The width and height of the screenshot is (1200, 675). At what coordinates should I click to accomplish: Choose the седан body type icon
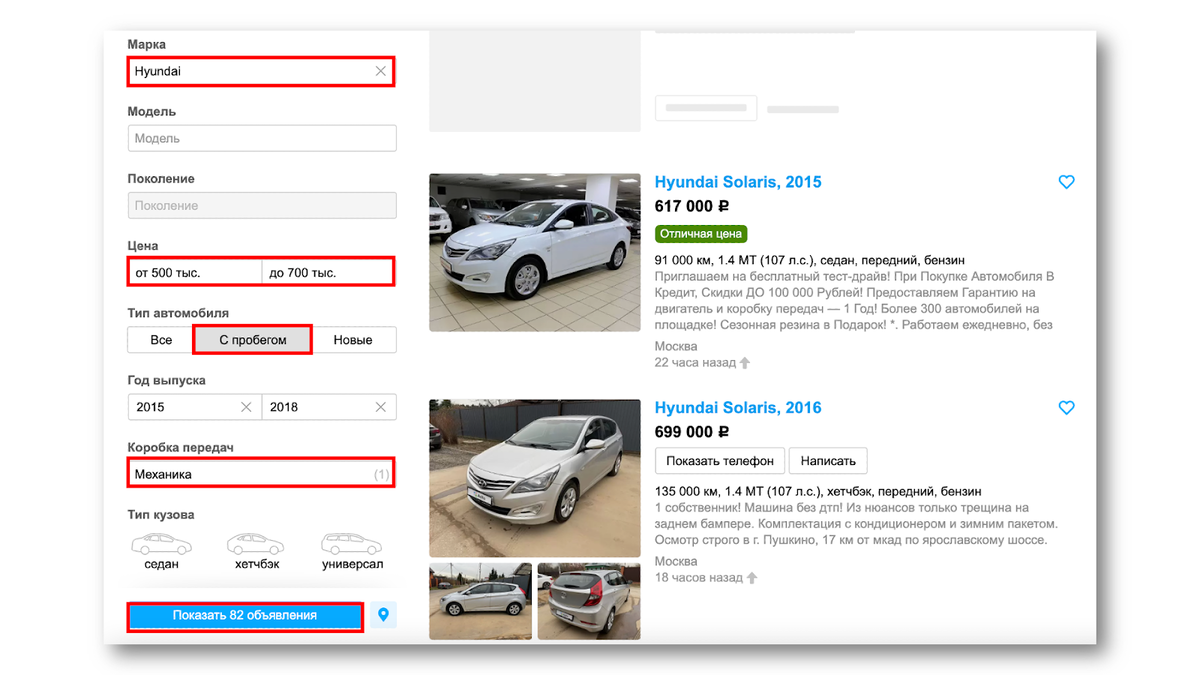pos(161,551)
